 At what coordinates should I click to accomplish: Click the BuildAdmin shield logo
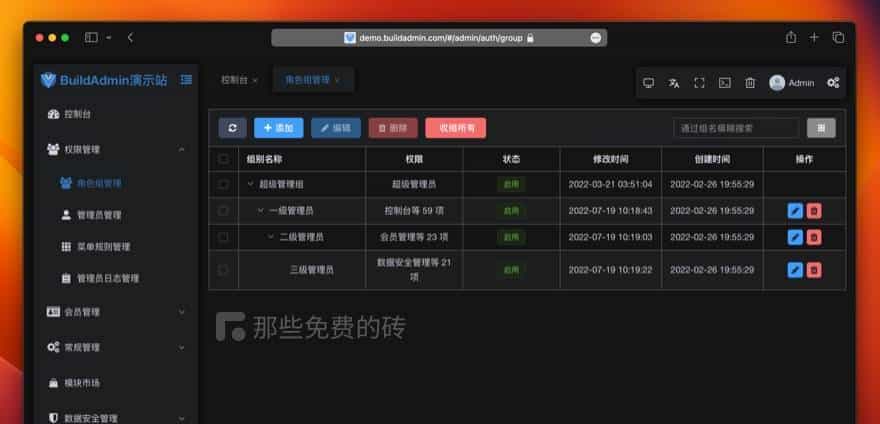point(48,80)
